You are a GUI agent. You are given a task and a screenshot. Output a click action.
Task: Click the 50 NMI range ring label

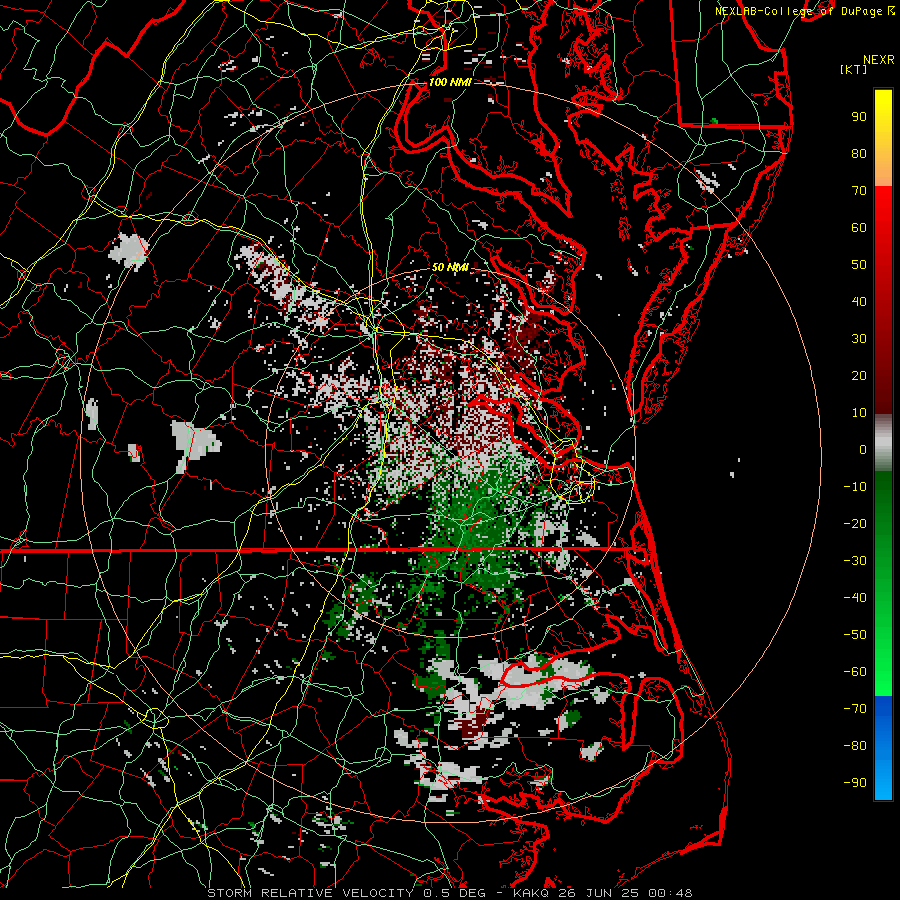pos(449,267)
